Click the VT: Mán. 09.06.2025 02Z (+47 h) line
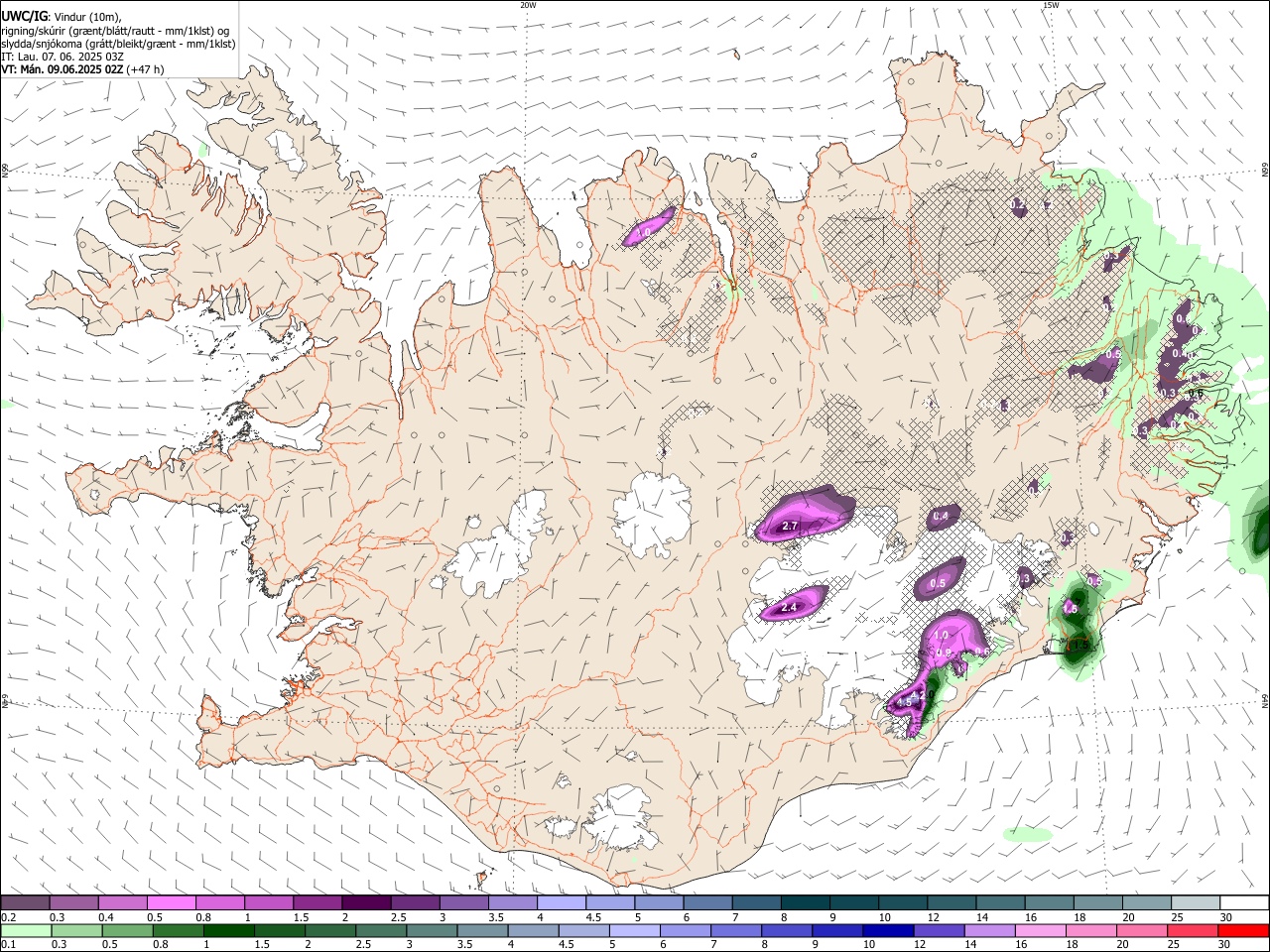Screen dimensions: 1270x952 pos(82,69)
